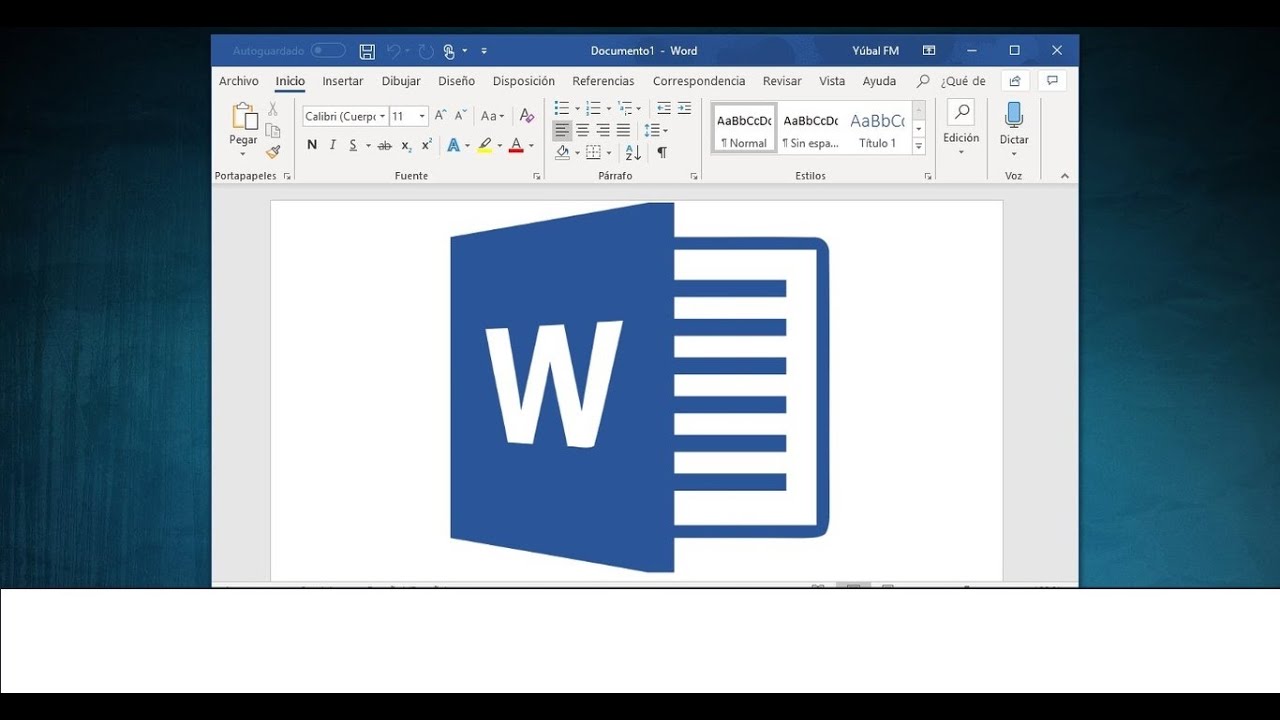Switch to the Diseño tab

(456, 81)
